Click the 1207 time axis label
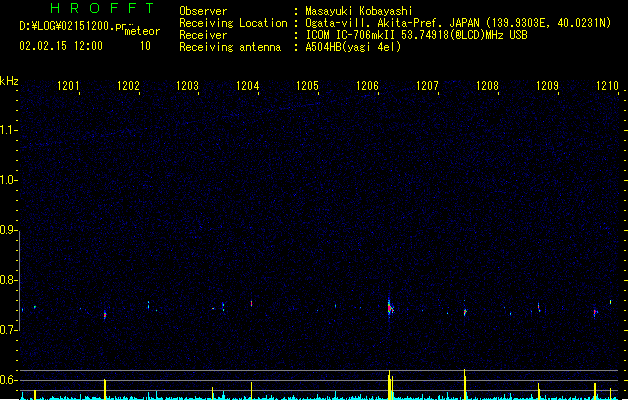Viewport: 629px width, 400px height. [x=427, y=86]
